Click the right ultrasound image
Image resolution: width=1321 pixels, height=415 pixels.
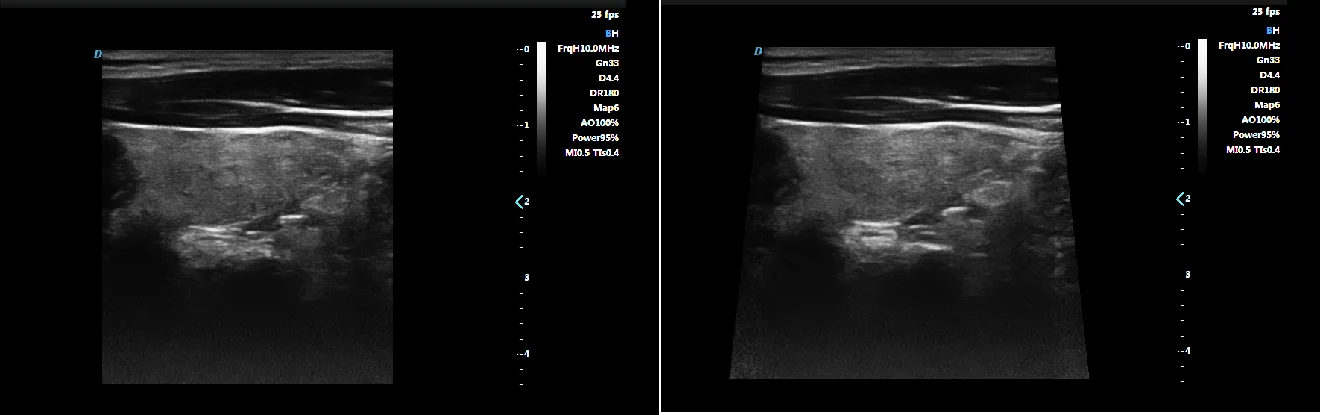908,213
